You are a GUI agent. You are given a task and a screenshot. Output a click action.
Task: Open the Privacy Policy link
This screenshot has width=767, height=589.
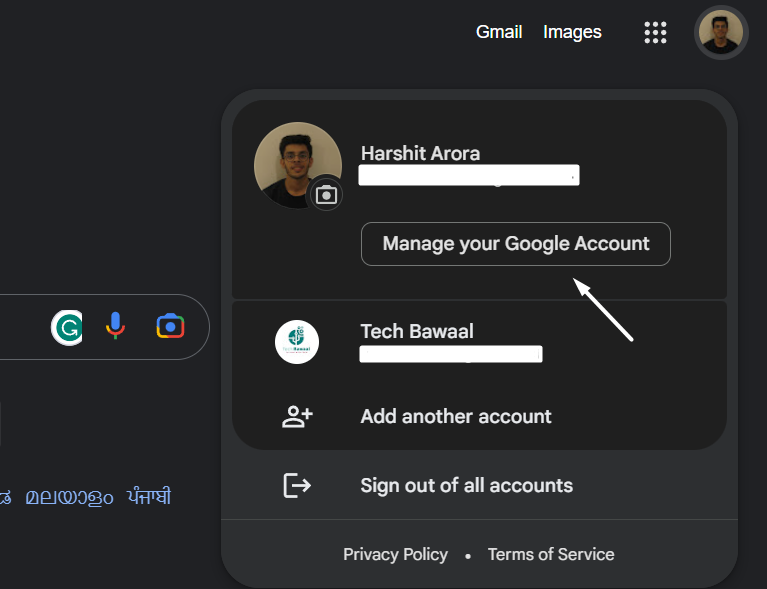click(x=395, y=554)
